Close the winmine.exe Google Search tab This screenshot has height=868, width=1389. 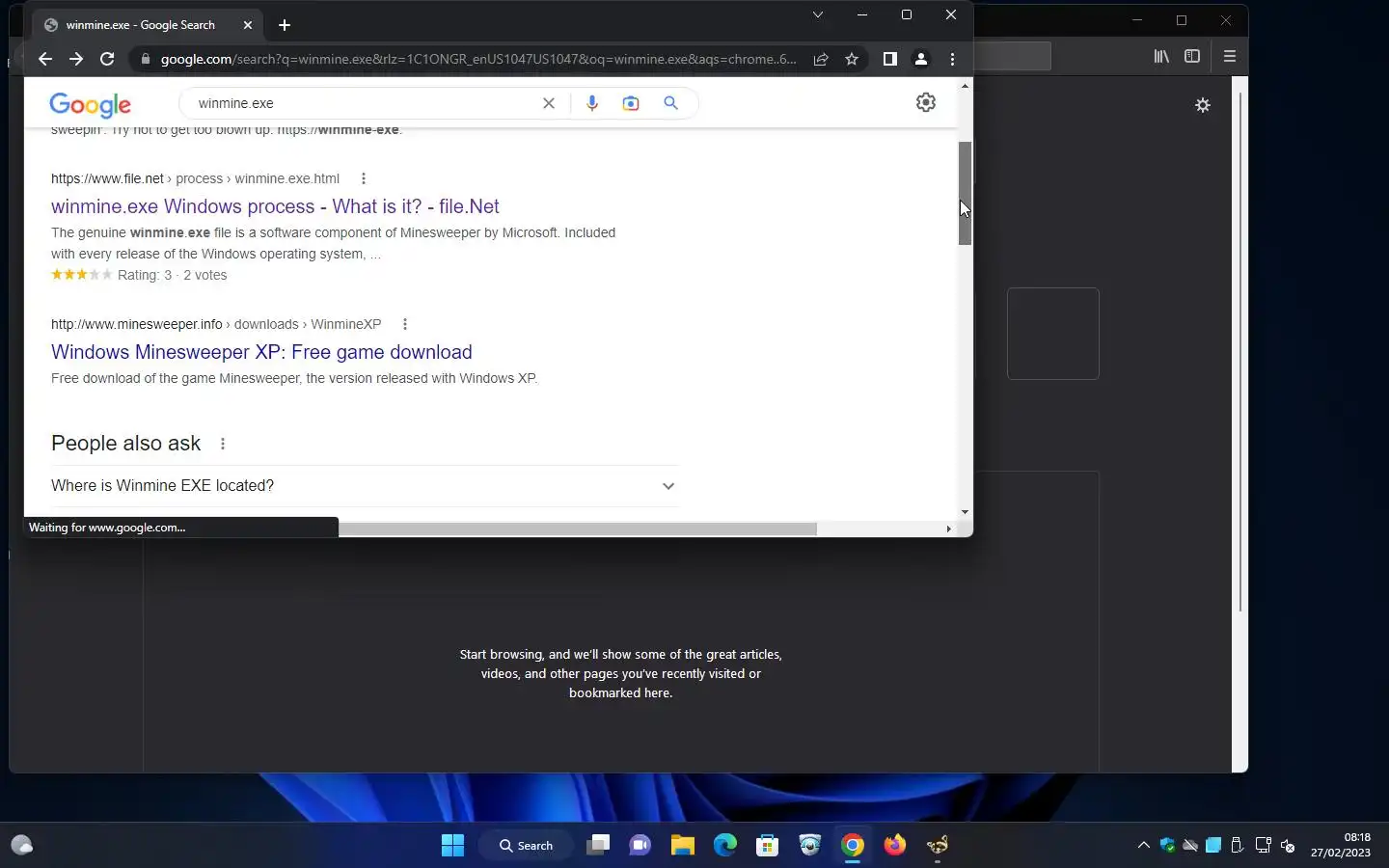[248, 25]
